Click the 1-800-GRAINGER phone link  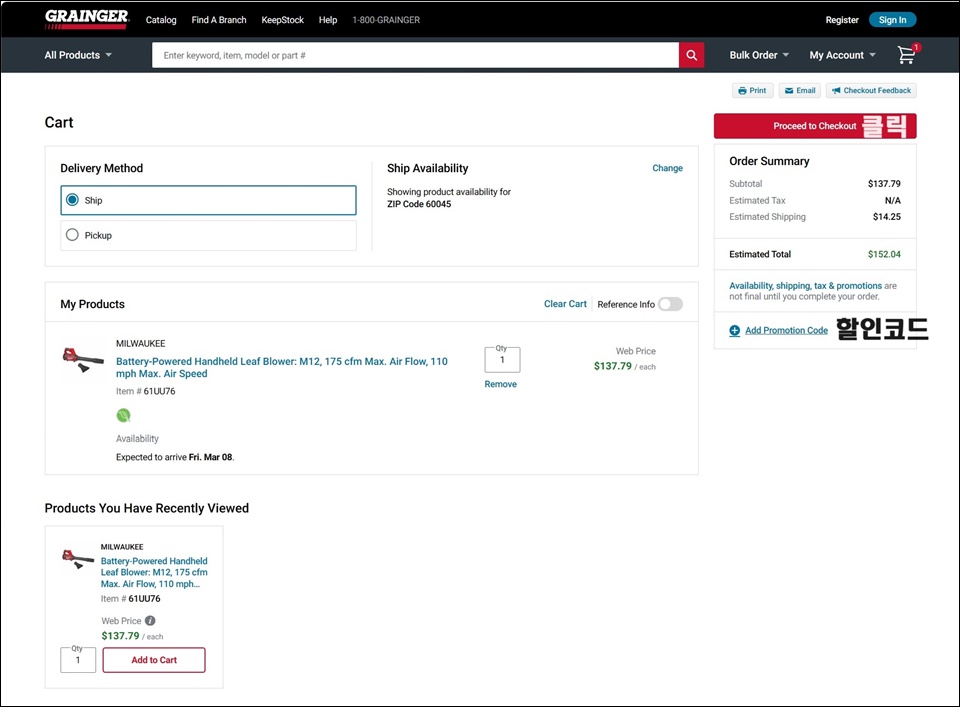click(x=386, y=20)
